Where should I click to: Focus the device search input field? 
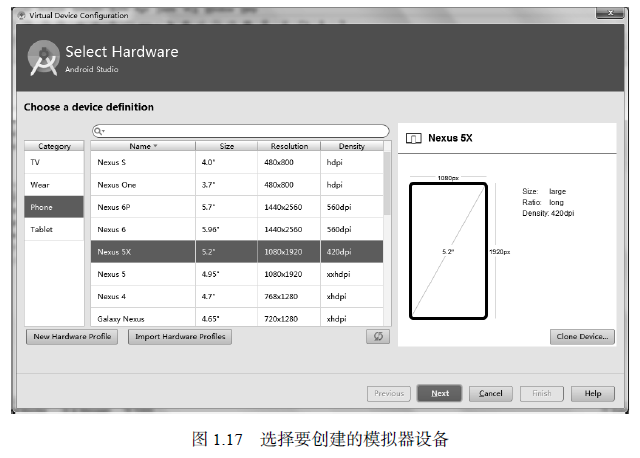(x=240, y=131)
